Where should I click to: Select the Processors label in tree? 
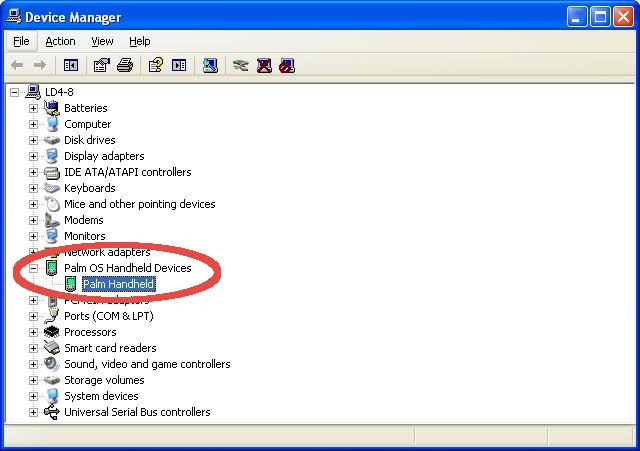tap(90, 332)
